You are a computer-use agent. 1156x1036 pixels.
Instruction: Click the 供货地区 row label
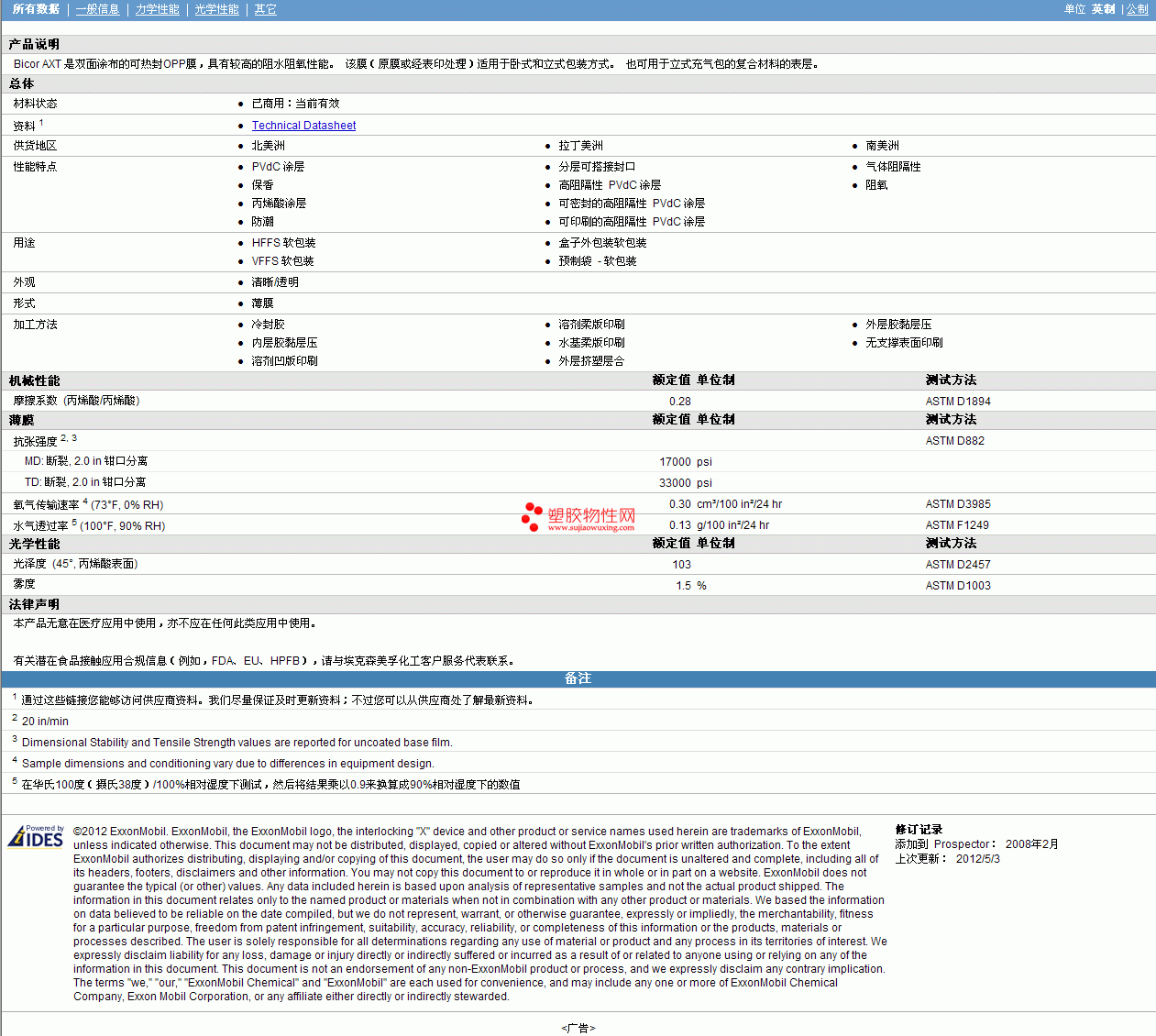[x=35, y=146]
